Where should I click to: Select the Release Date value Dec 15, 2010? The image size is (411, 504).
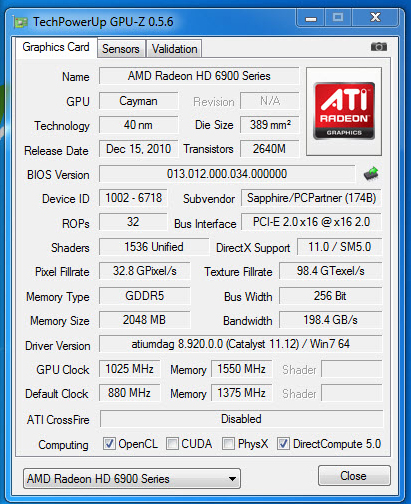pos(138,149)
